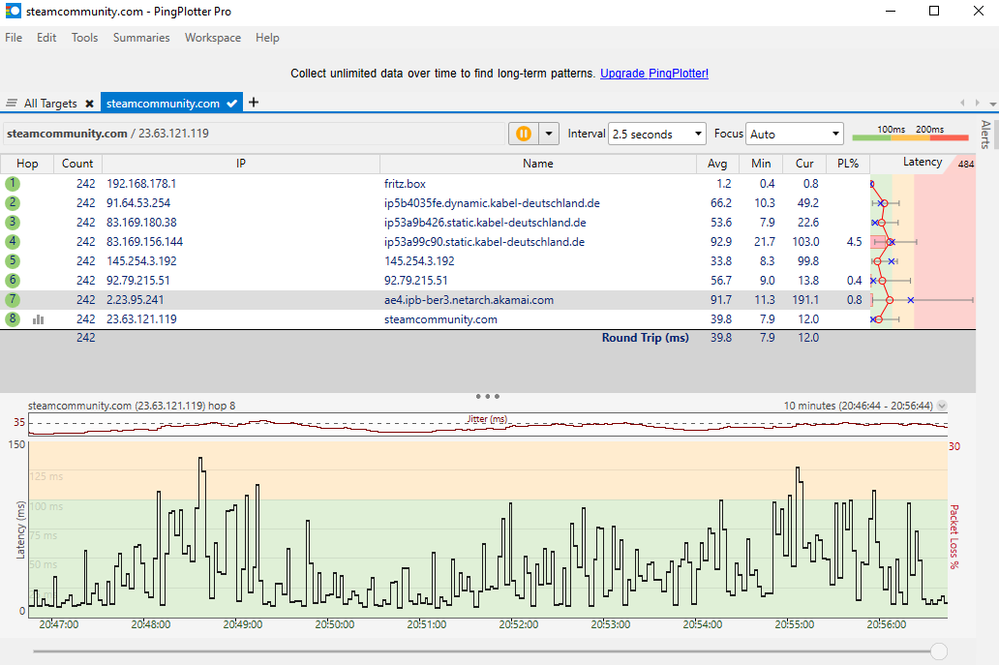
Task: Select the fritz.box name cell
Action: (405, 184)
